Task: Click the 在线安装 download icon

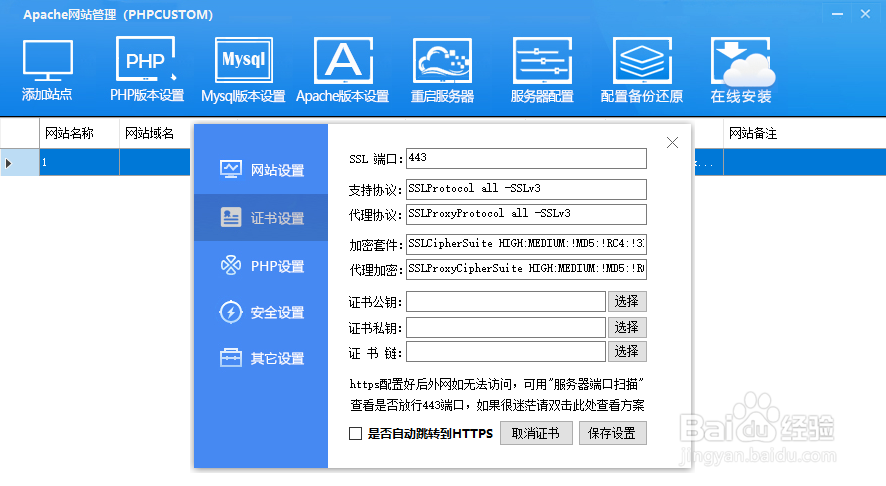Action: pyautogui.click(x=742, y=61)
